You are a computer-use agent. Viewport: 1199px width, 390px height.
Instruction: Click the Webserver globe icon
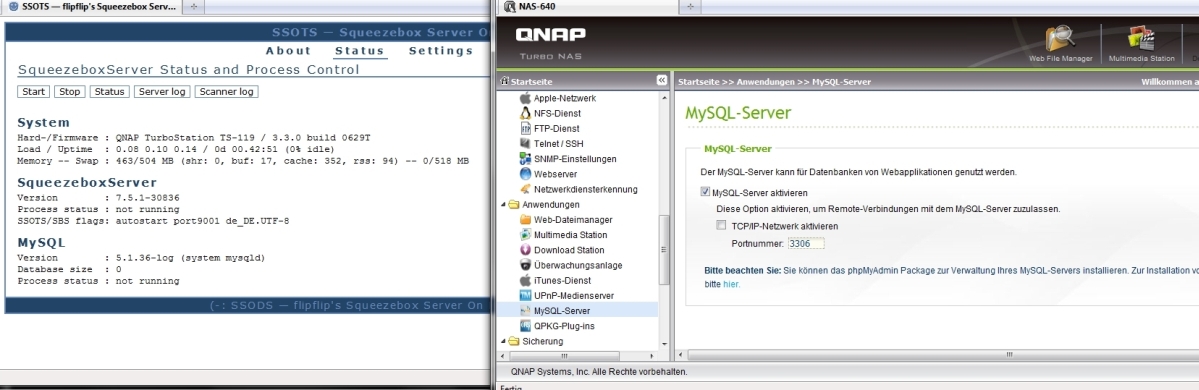525,174
